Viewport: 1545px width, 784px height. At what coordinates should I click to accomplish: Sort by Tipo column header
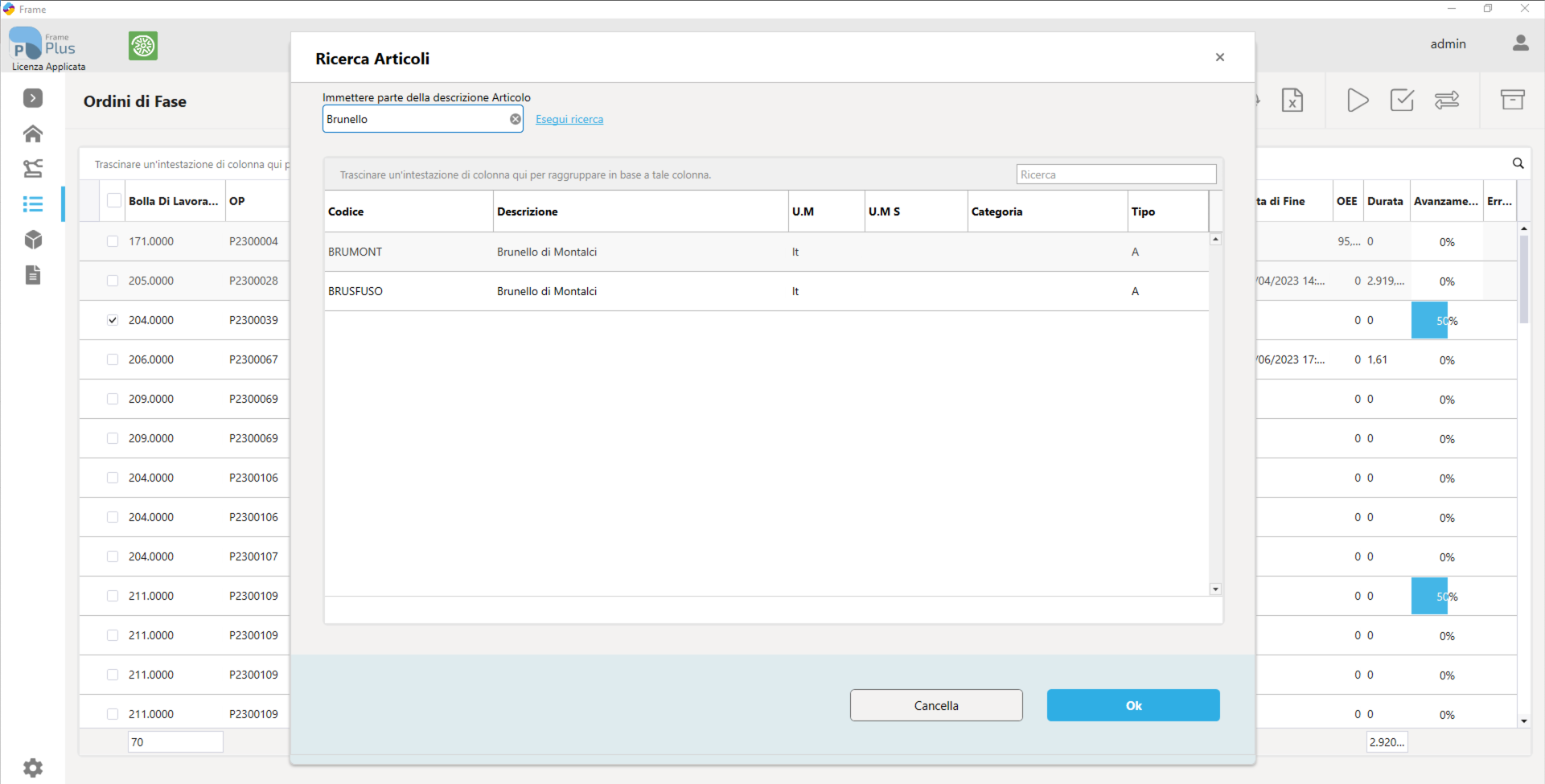pyautogui.click(x=1168, y=211)
